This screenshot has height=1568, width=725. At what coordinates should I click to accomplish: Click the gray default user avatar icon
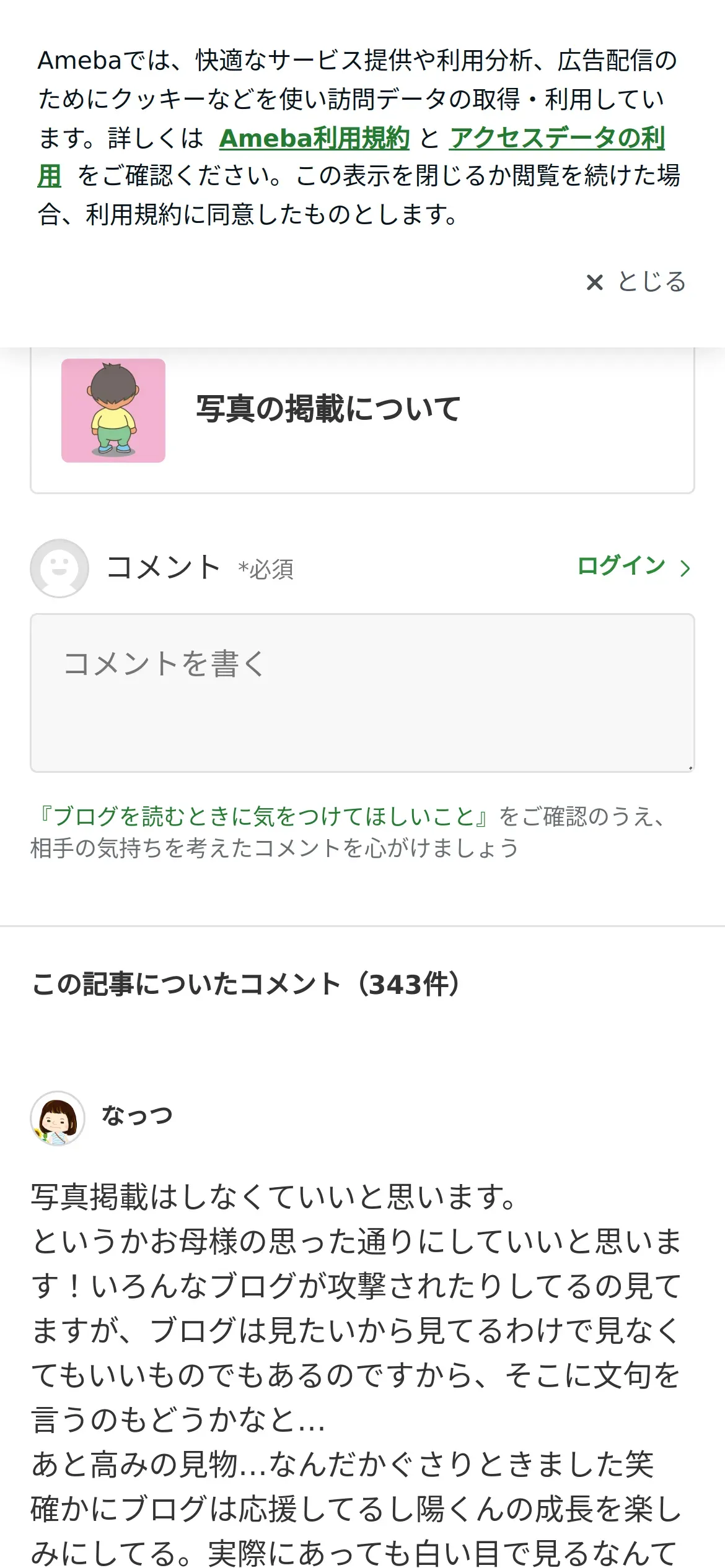[59, 568]
